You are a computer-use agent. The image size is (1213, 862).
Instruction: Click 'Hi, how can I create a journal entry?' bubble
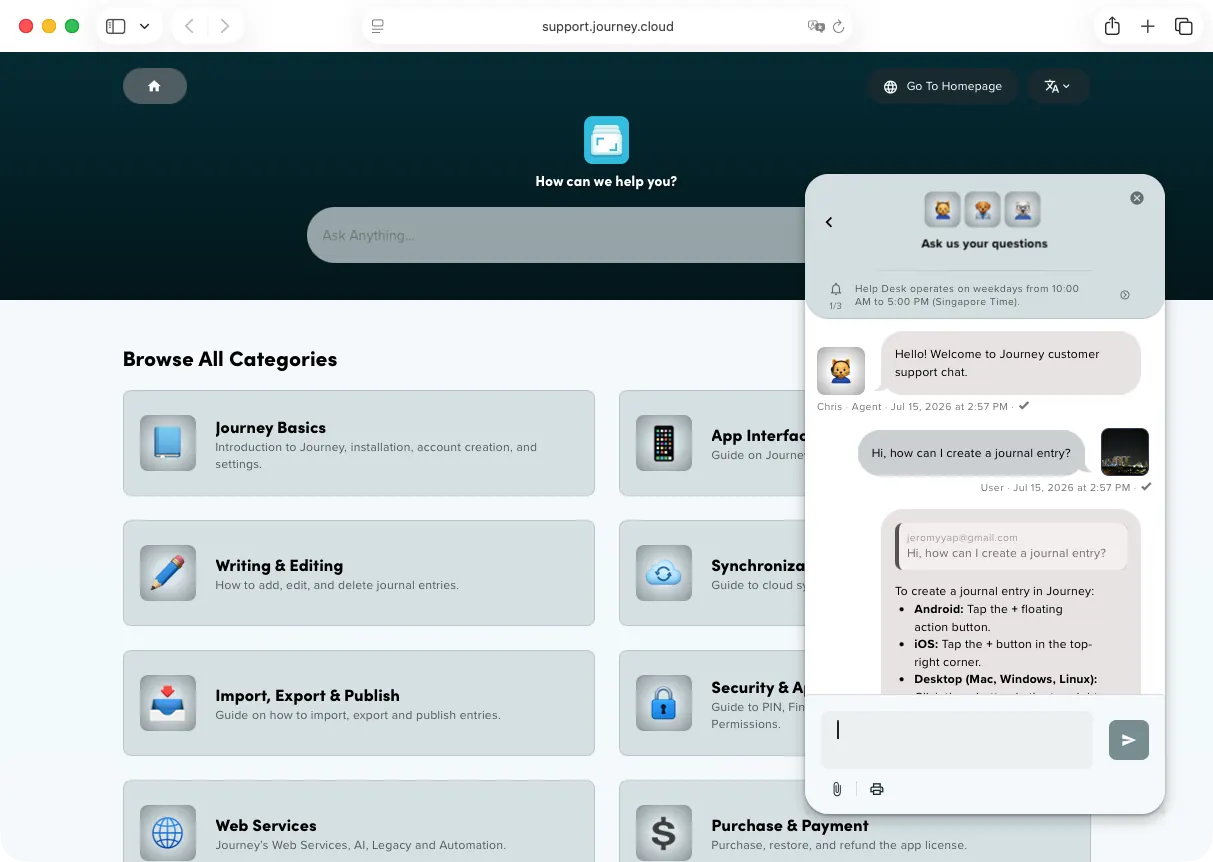973,453
